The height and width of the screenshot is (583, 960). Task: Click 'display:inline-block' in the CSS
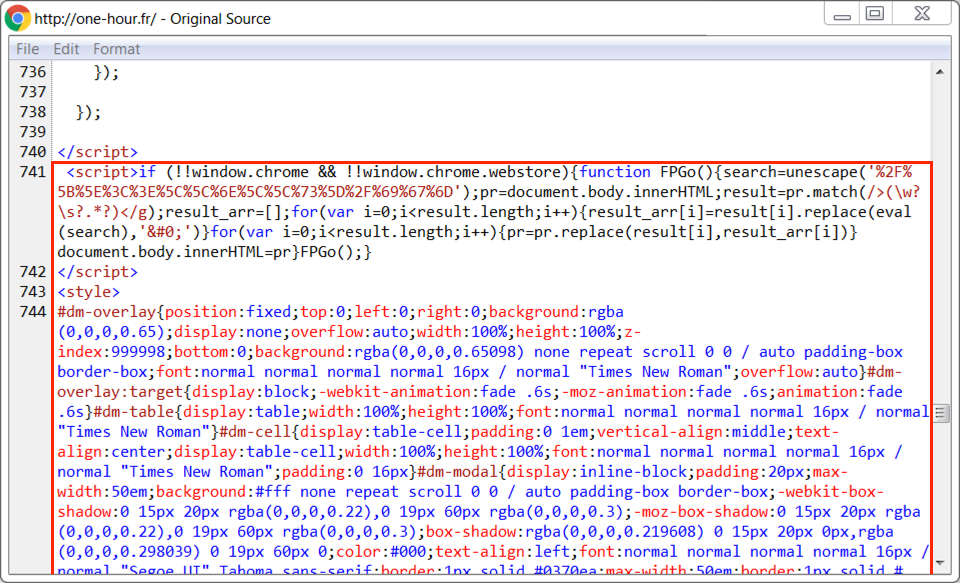(x=596, y=472)
